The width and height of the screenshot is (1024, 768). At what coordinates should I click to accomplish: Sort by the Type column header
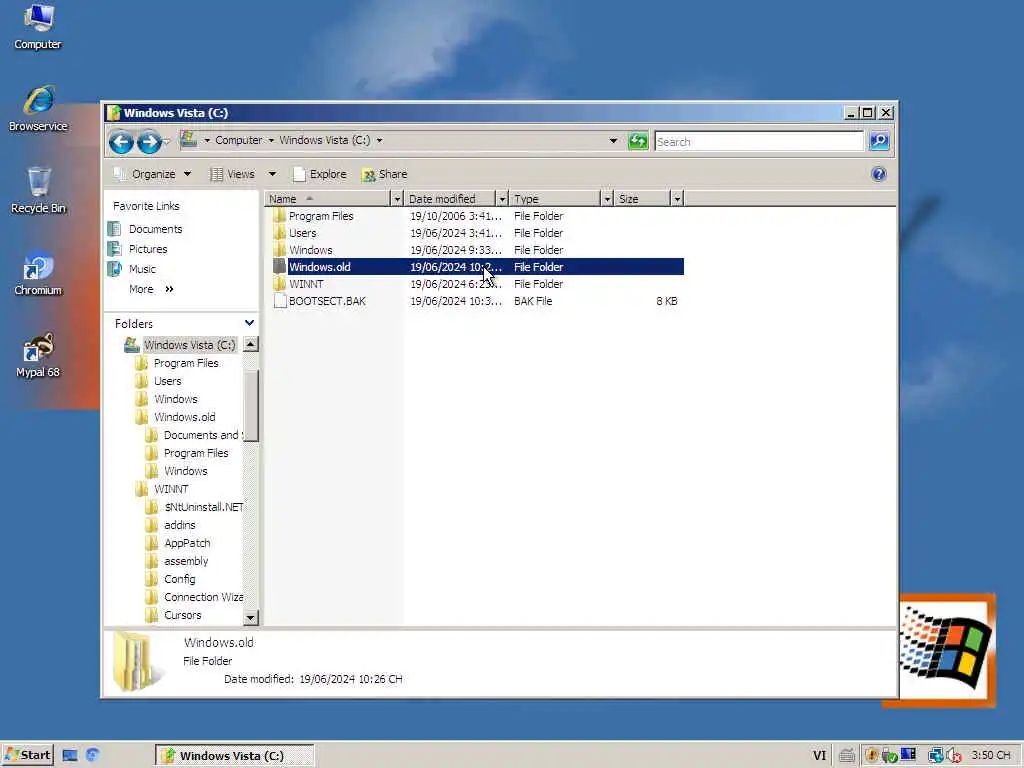(x=555, y=199)
